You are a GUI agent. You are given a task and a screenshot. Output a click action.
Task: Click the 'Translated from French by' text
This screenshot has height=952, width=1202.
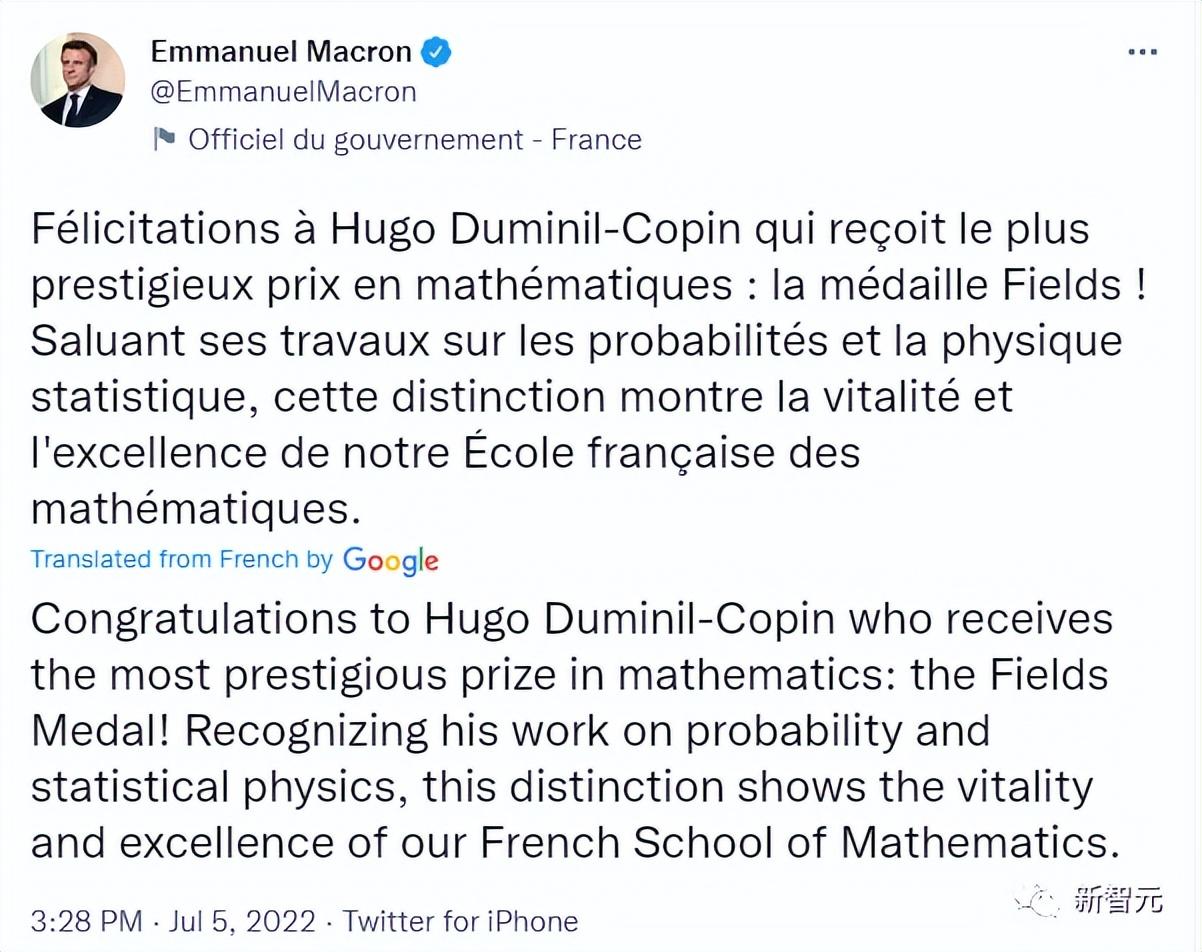coord(181,559)
